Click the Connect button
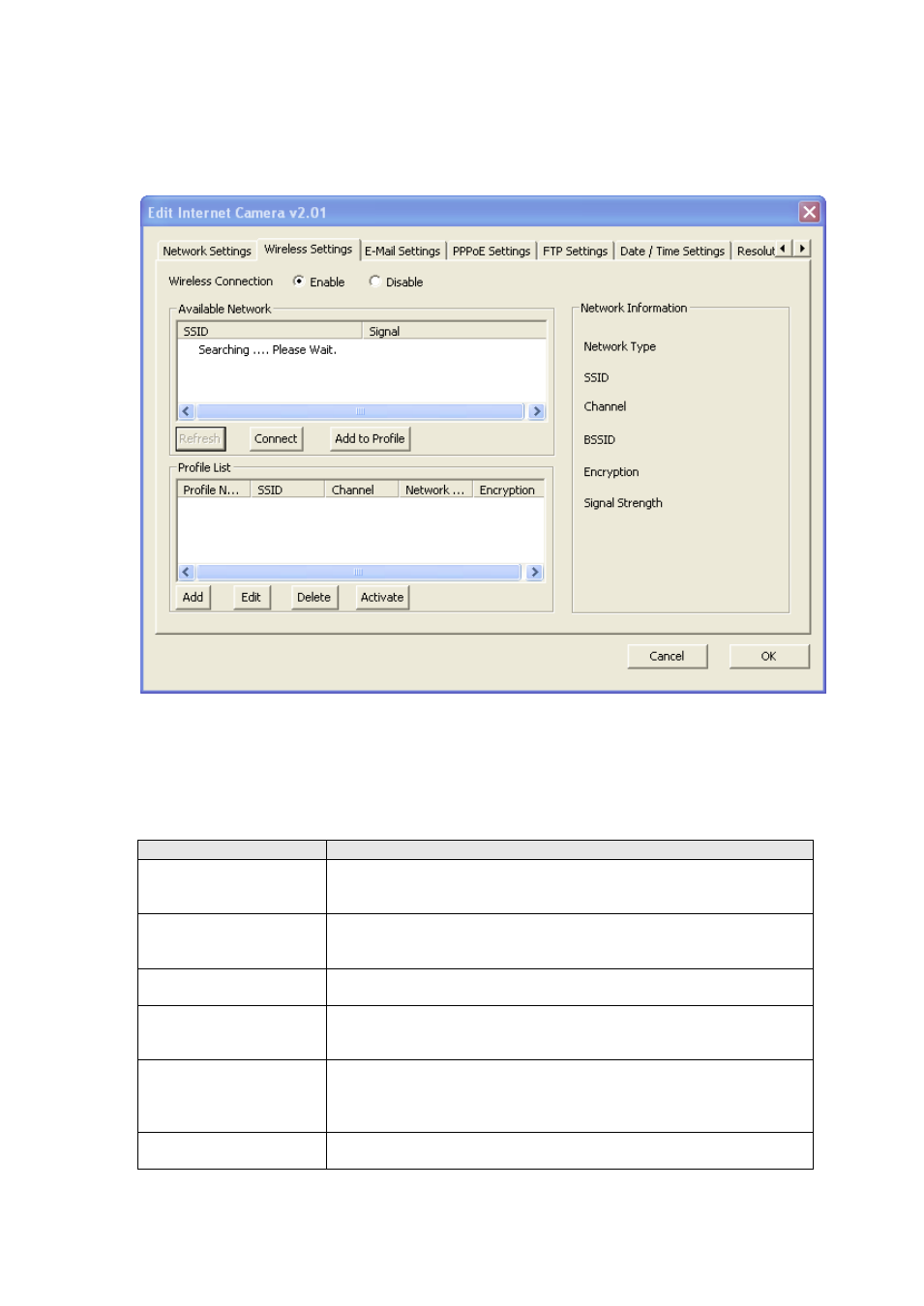 tap(276, 439)
